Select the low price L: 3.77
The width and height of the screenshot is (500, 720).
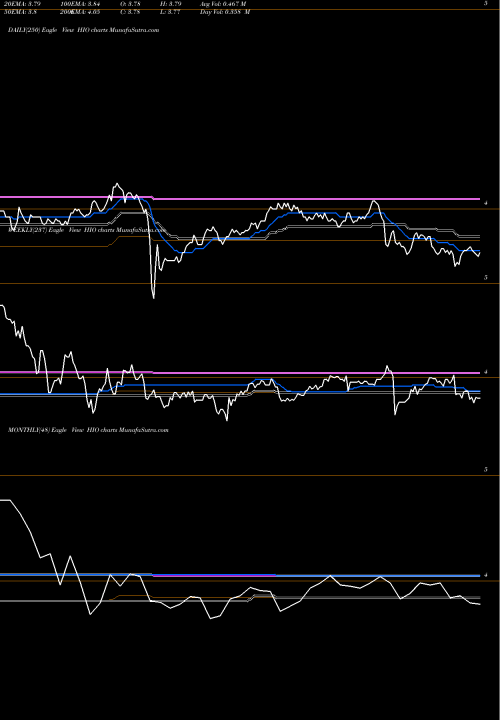[172, 12]
